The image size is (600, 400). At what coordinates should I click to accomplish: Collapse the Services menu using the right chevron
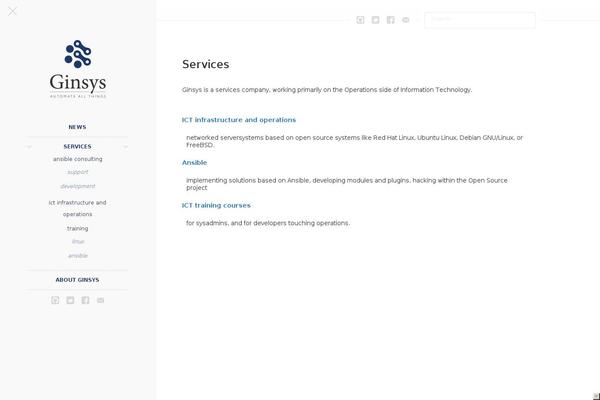(126, 147)
